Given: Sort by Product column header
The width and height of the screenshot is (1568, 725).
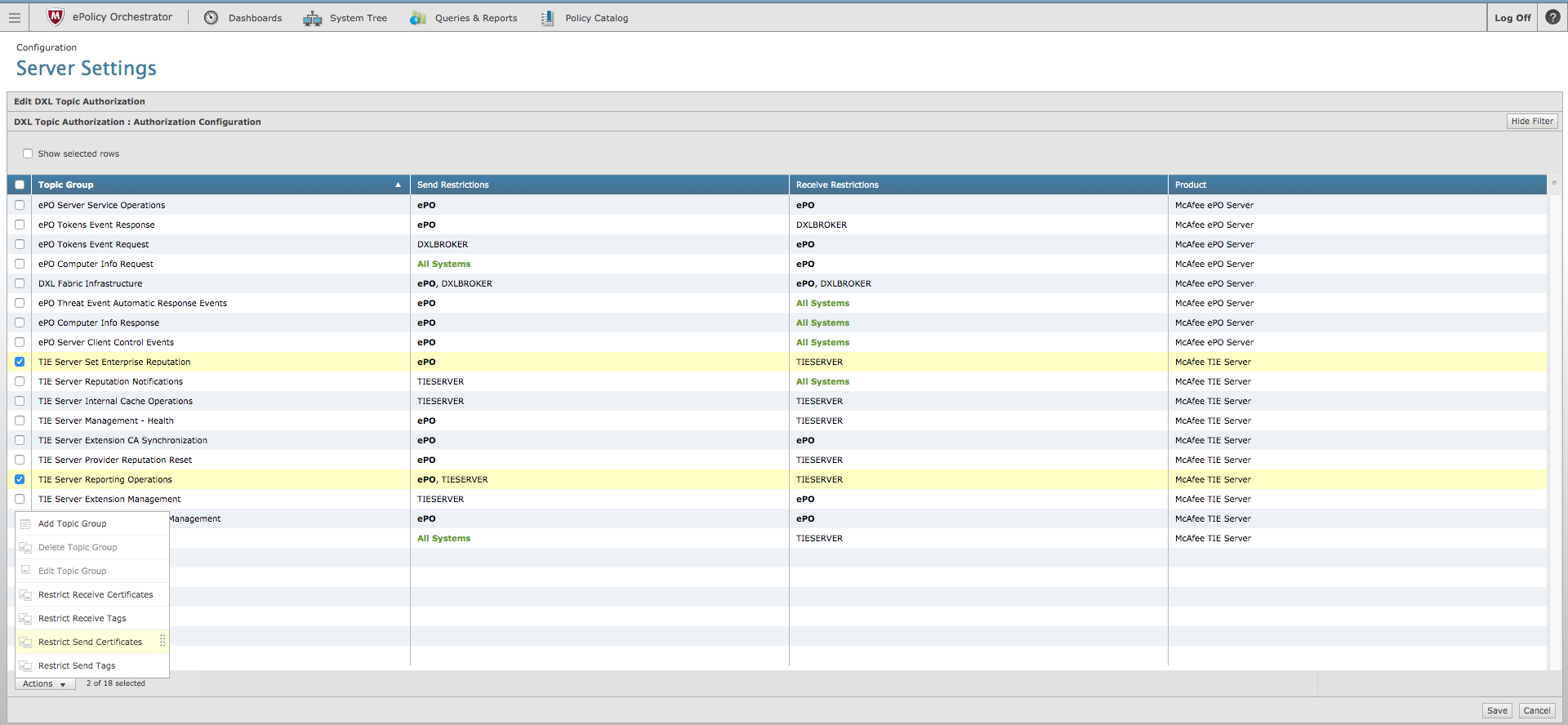Looking at the screenshot, I should point(1357,185).
